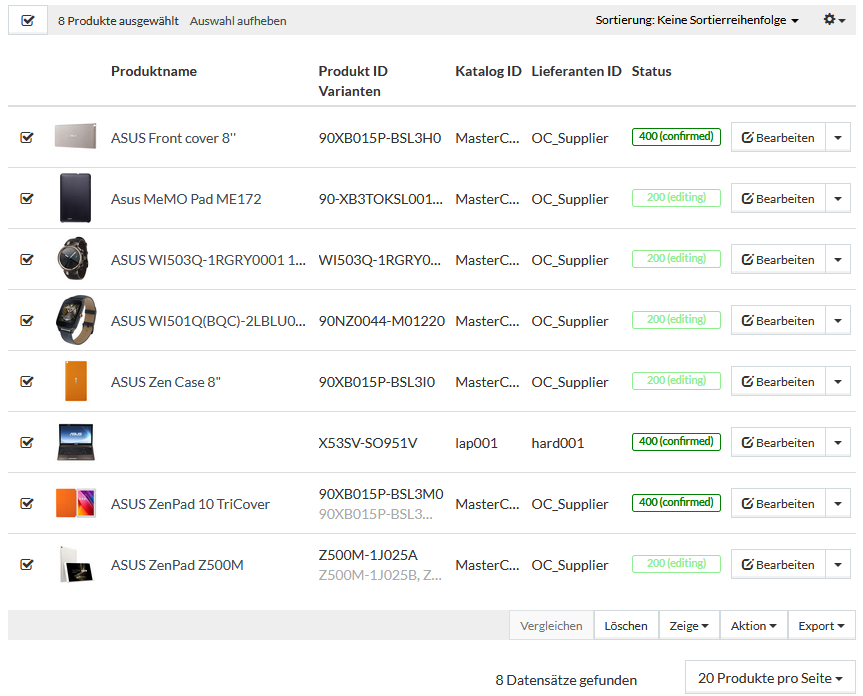Screen dimensions: 863x696
Task: Click Bearbeiten for ASUS WI503Q-1RGRY0001
Action: [778, 260]
